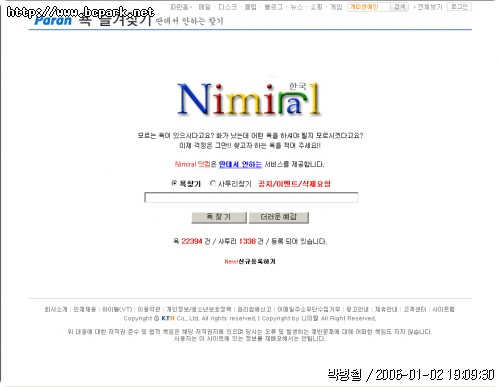Screen dimensions: 500x387
Task: Click the KTH logo in footer
Action: point(168,318)
